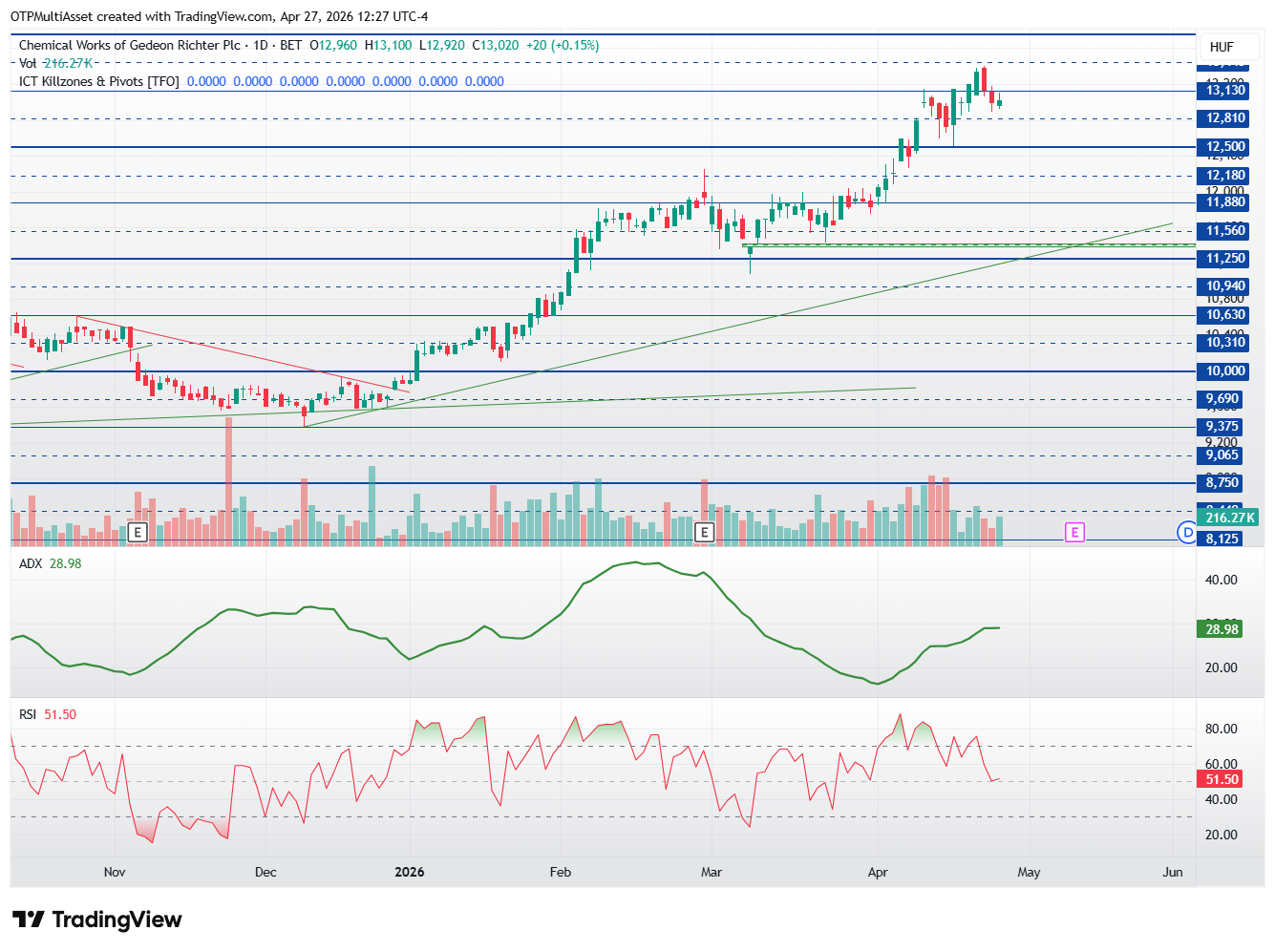The height and width of the screenshot is (952, 1275).
Task: Click the 2026 label on time axis
Action: [410, 872]
